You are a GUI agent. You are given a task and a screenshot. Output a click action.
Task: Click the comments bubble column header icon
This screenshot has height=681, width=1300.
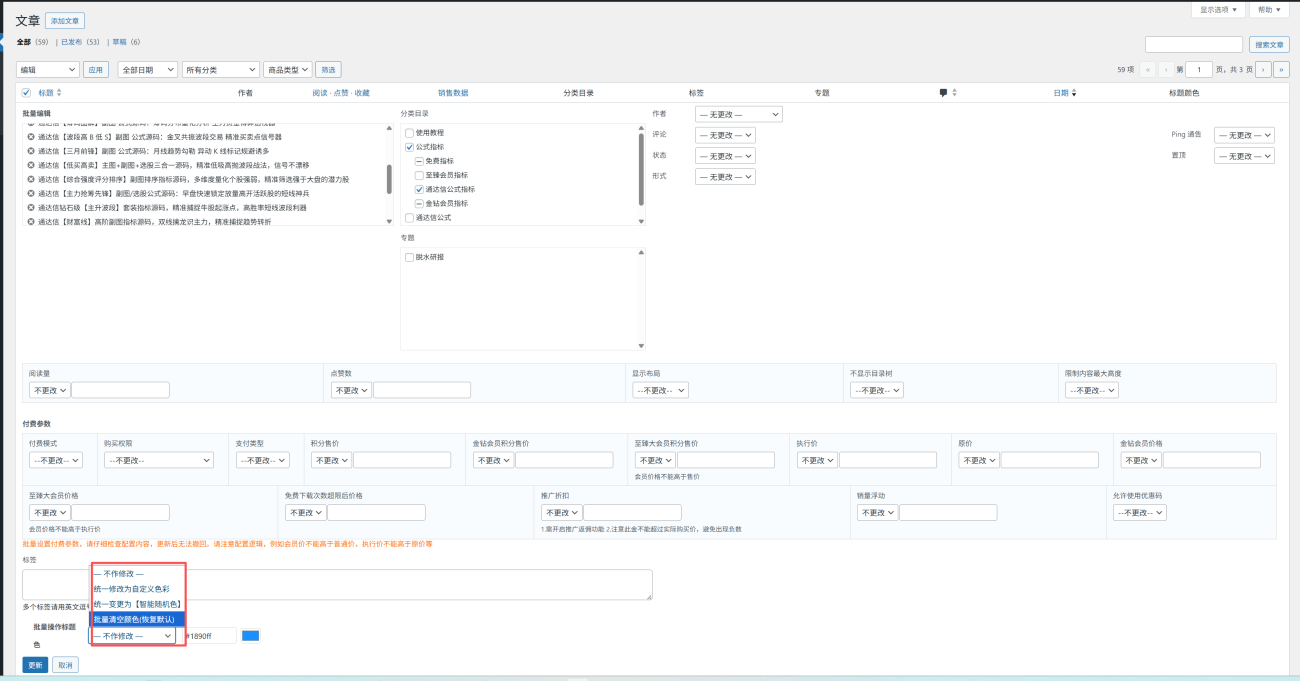click(x=943, y=92)
